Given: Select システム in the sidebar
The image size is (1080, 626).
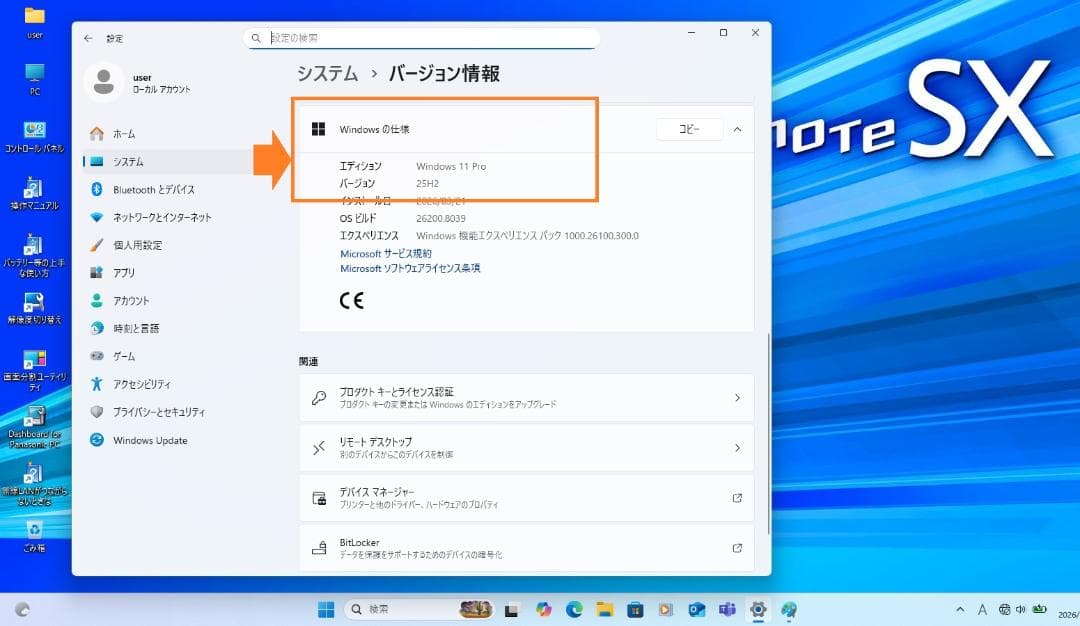Looking at the screenshot, I should coord(169,161).
